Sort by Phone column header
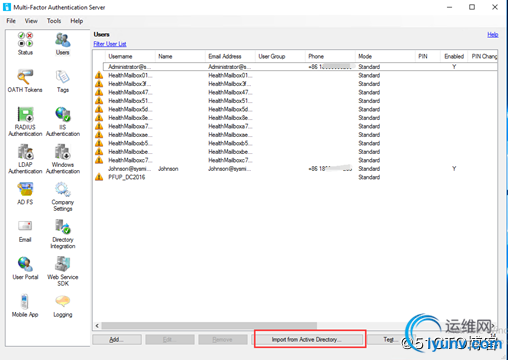This screenshot has height=360, width=508. coord(330,56)
